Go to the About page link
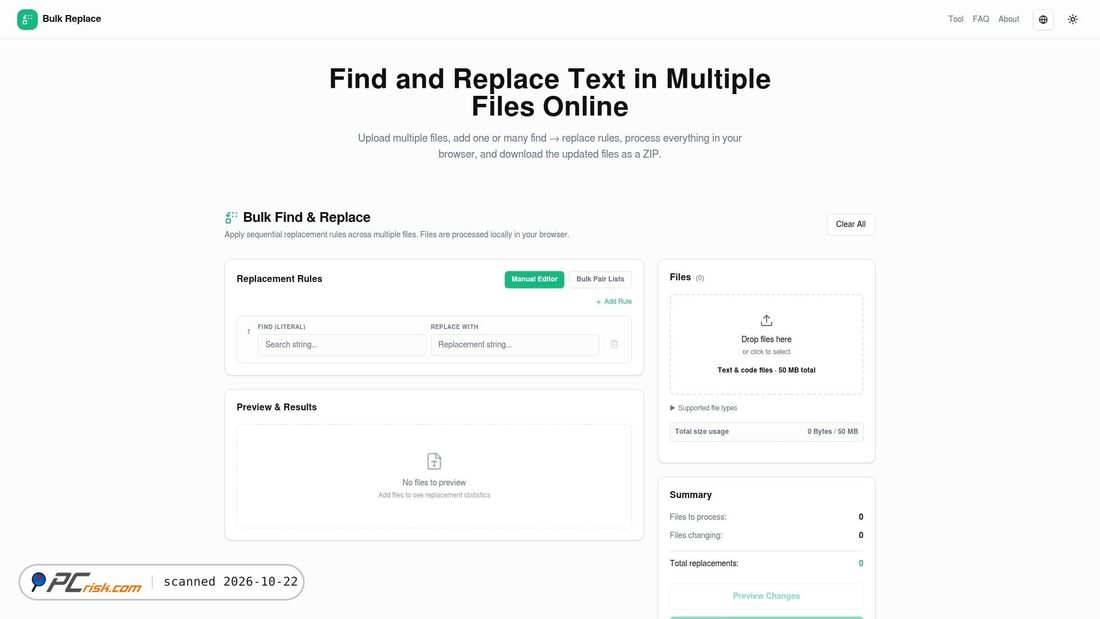The height and width of the screenshot is (619, 1100). [1009, 20]
